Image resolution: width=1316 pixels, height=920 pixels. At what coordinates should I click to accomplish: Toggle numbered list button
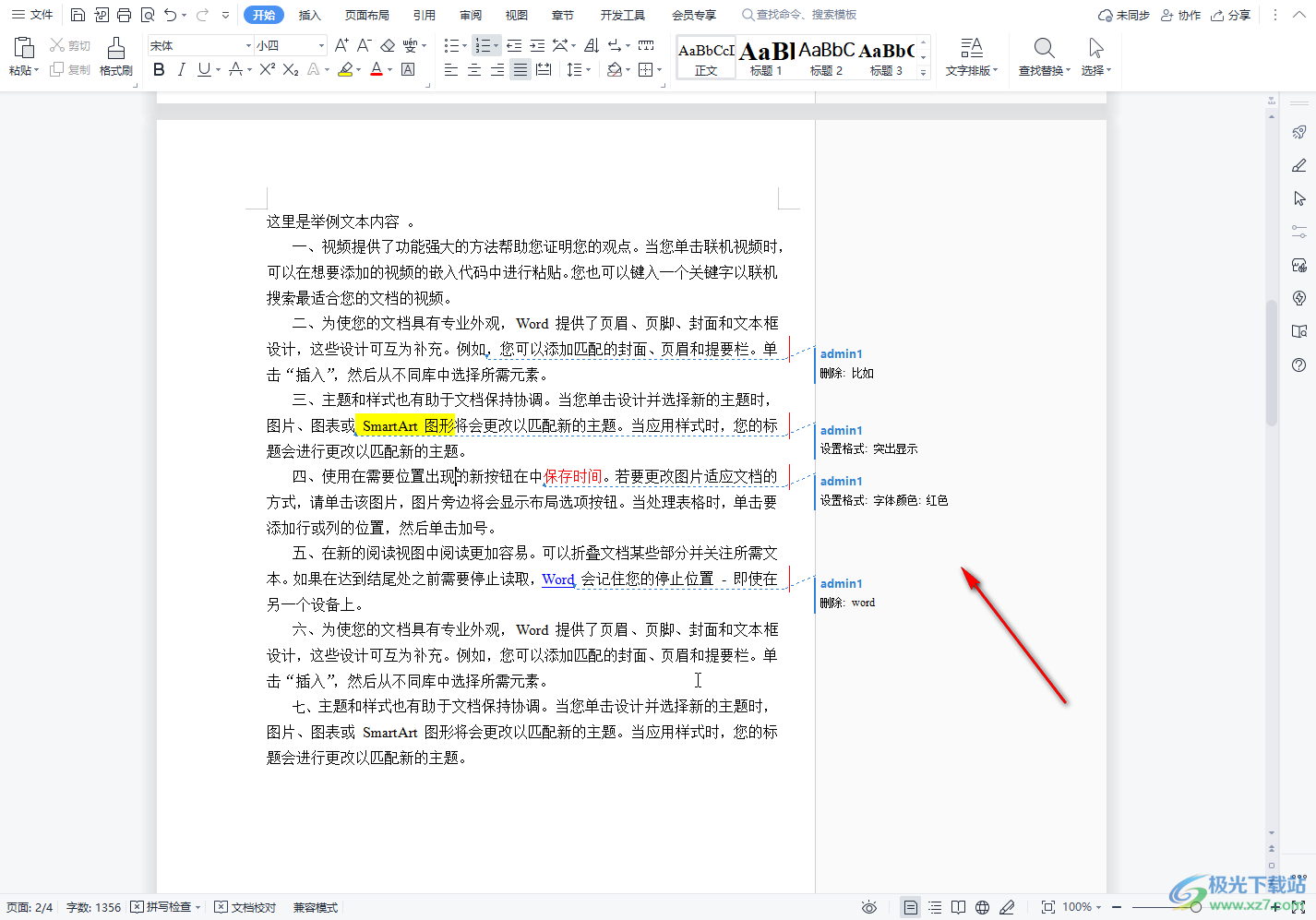click(482, 45)
